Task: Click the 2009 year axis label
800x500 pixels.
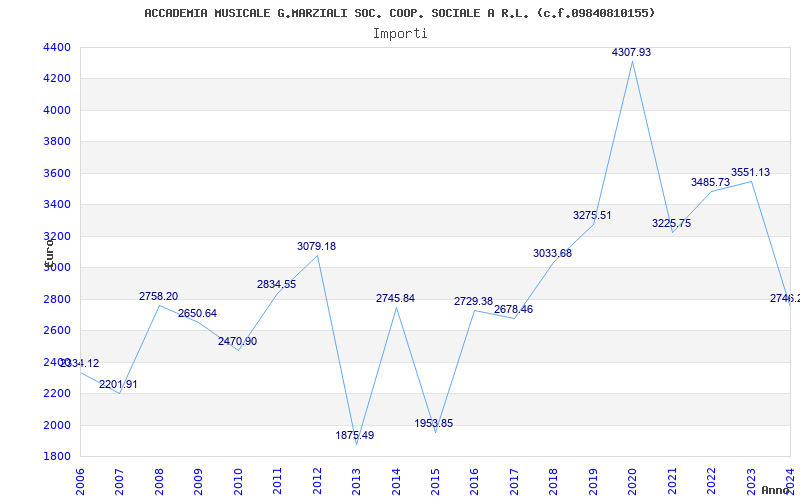Action: (x=198, y=482)
